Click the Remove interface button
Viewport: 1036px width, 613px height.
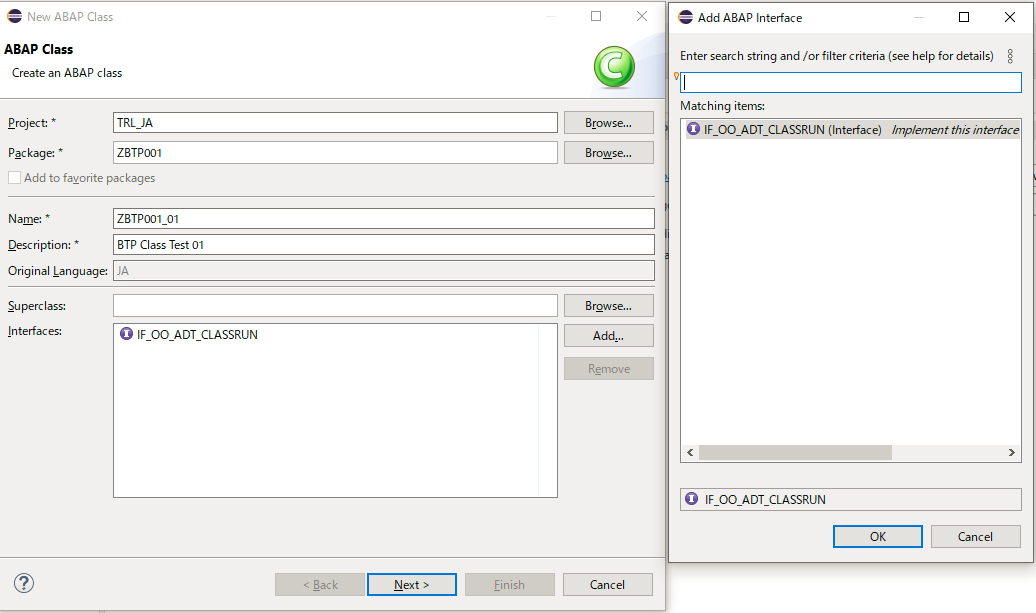click(x=608, y=368)
